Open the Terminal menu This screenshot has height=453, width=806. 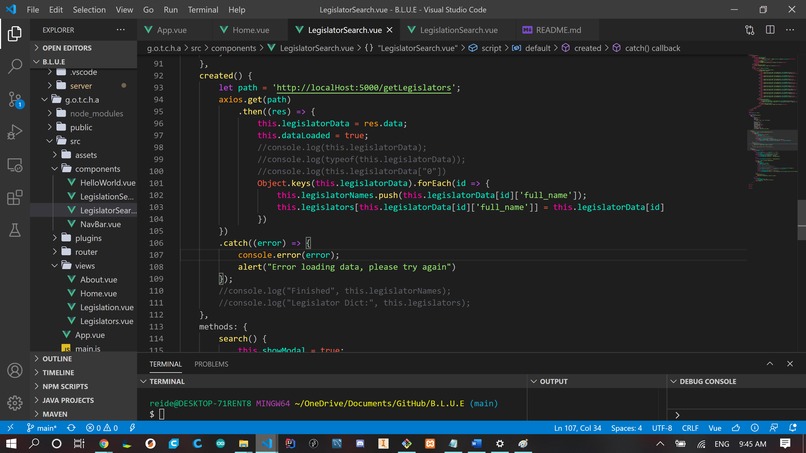(x=203, y=9)
